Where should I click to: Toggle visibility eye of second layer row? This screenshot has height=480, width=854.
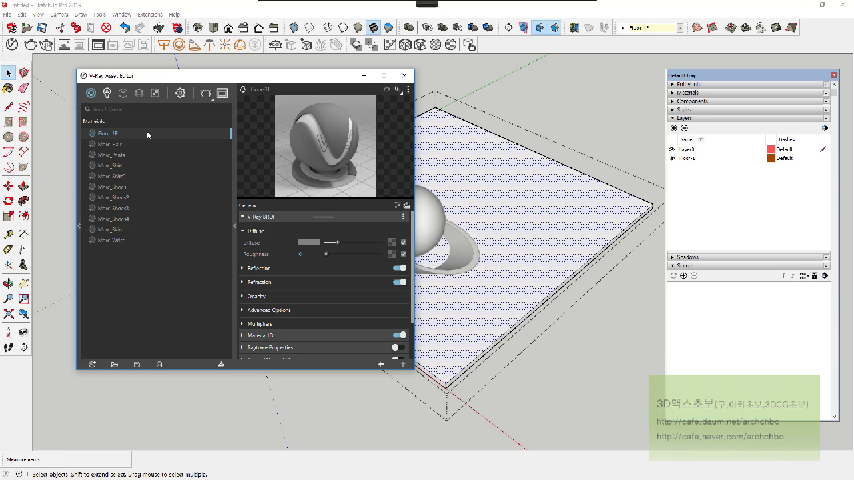pos(672,158)
